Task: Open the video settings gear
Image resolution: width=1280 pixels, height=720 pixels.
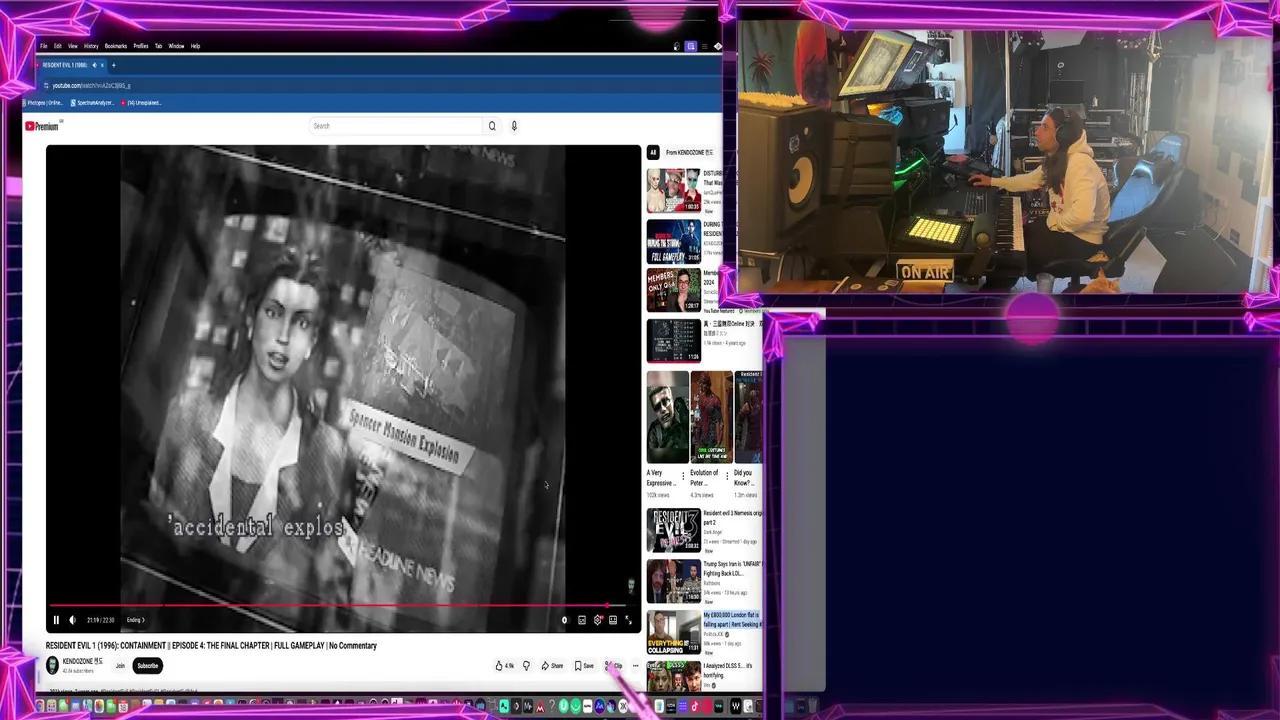Action: [597, 619]
